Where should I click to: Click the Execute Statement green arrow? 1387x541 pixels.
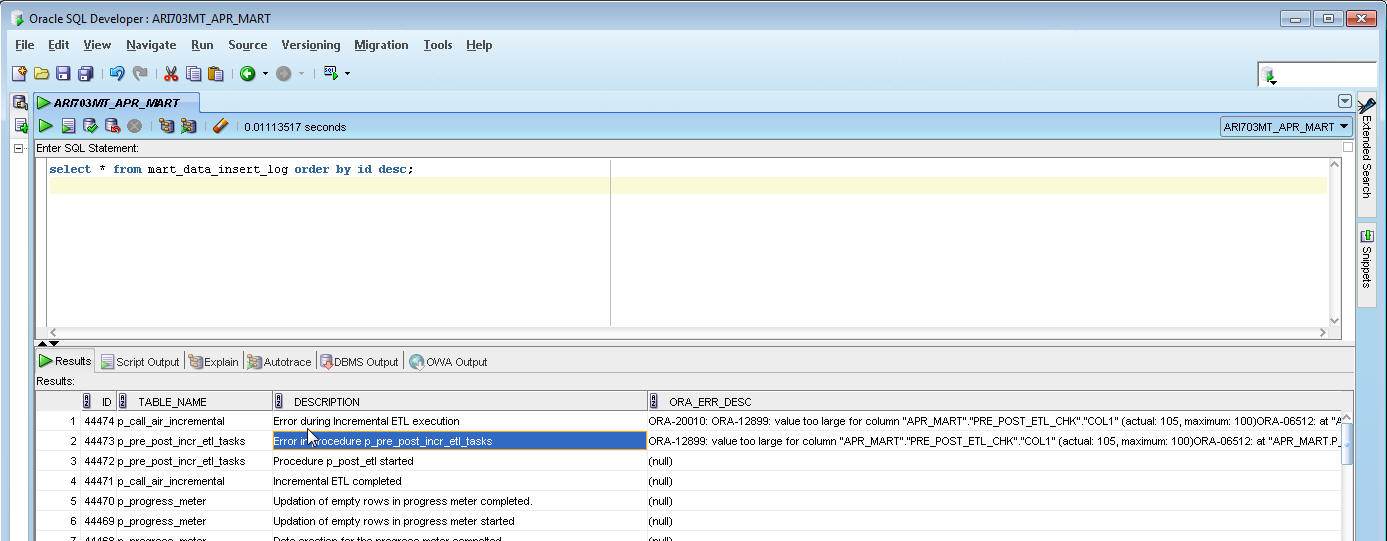pyautogui.click(x=45, y=126)
